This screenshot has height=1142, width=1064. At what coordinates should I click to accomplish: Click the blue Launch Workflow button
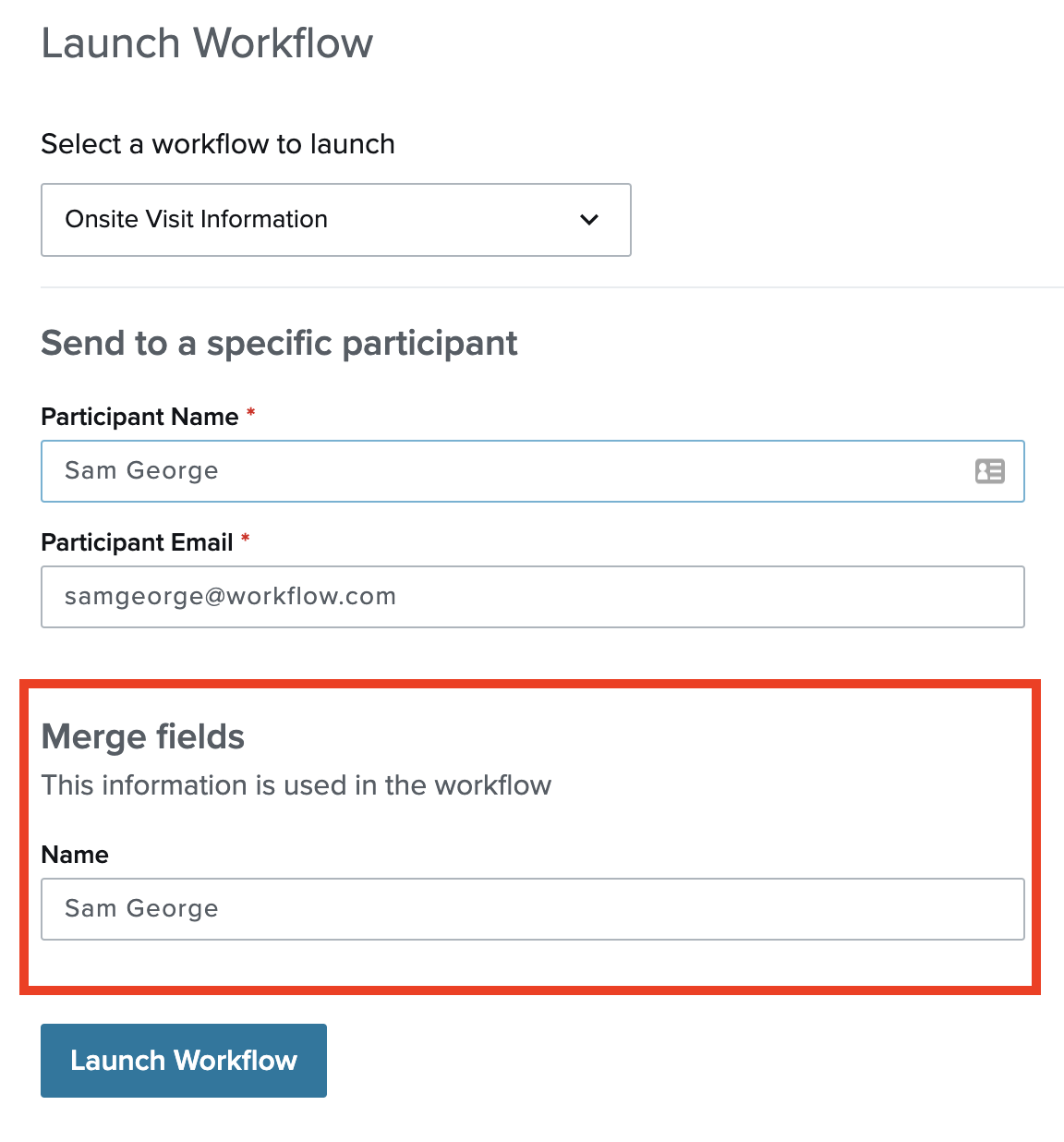(184, 1061)
